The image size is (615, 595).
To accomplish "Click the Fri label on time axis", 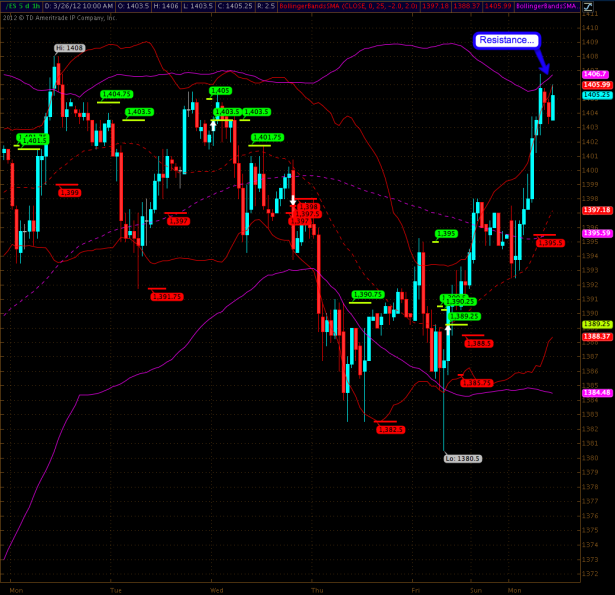I will [x=416, y=590].
